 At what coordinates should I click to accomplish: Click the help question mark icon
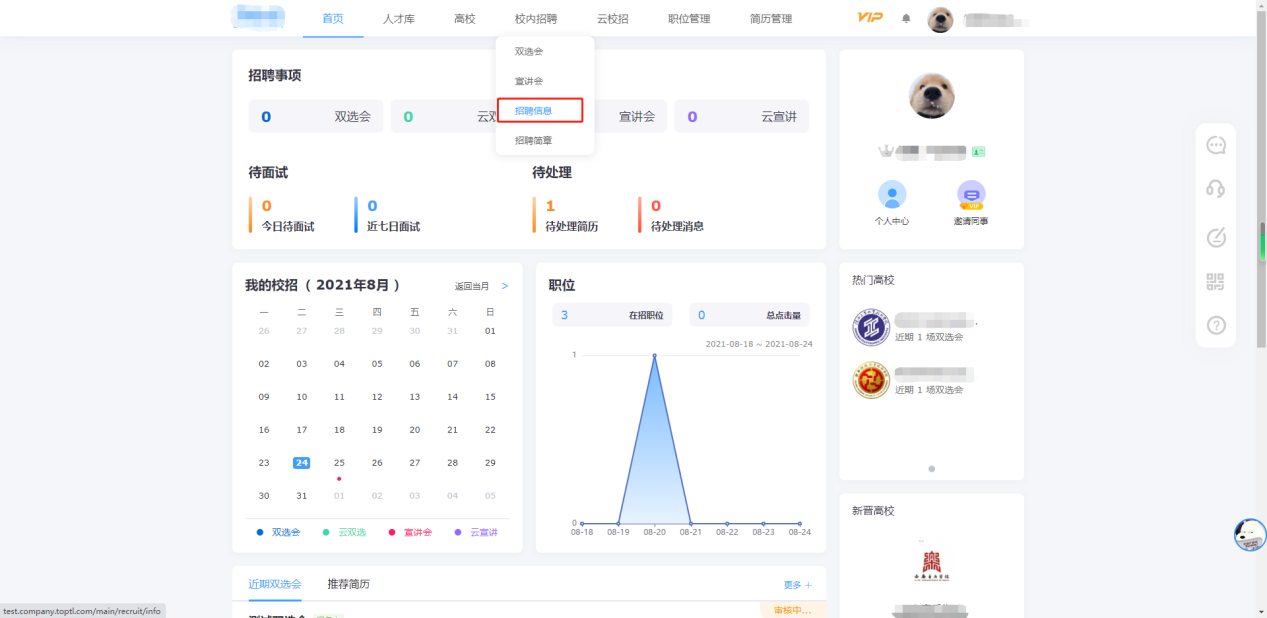1216,326
